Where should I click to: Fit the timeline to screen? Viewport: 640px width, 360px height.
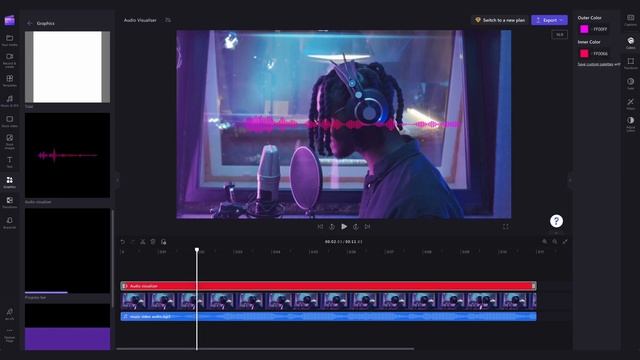point(565,242)
